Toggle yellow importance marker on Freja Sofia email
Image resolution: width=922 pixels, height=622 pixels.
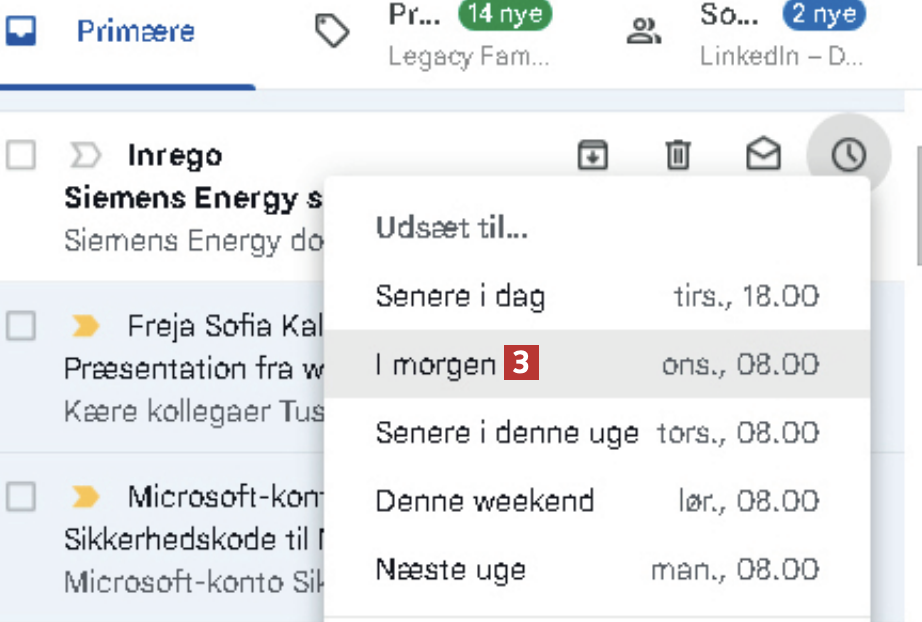coord(86,325)
